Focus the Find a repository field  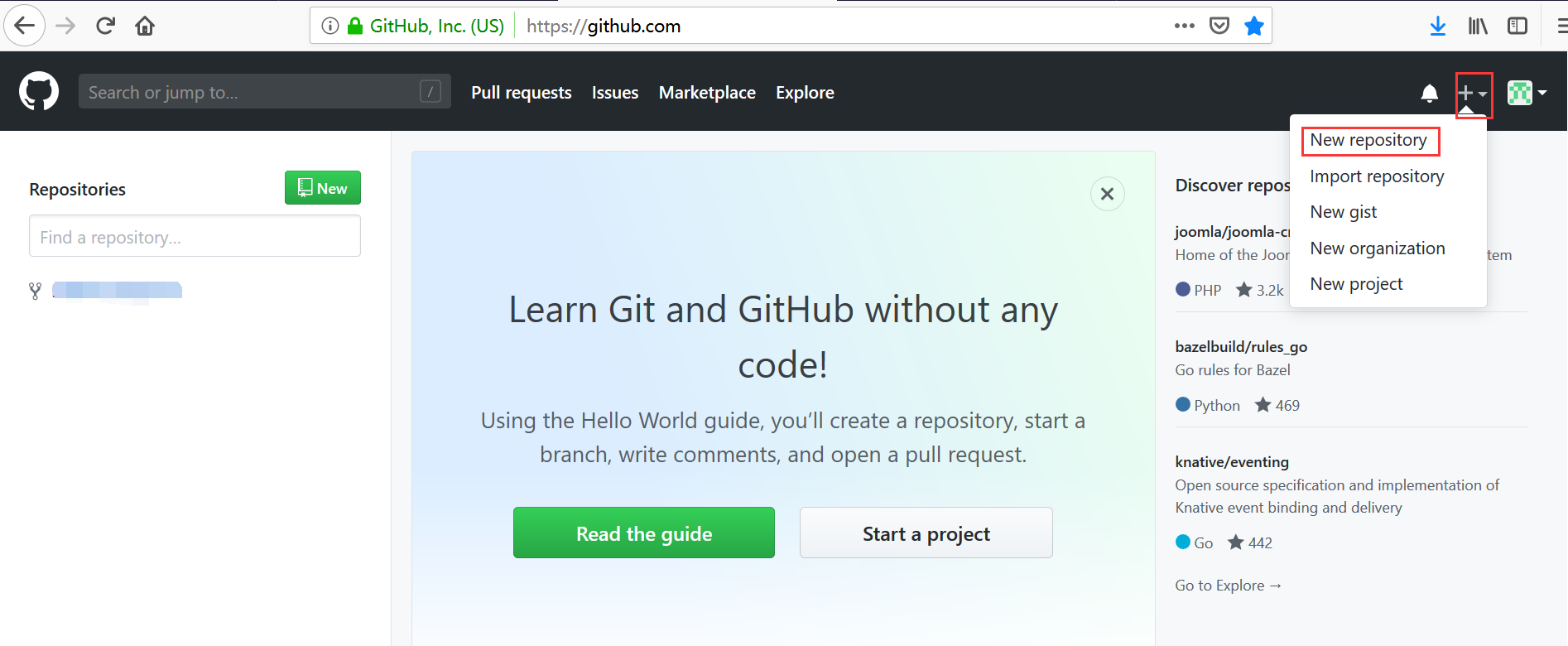click(x=195, y=236)
